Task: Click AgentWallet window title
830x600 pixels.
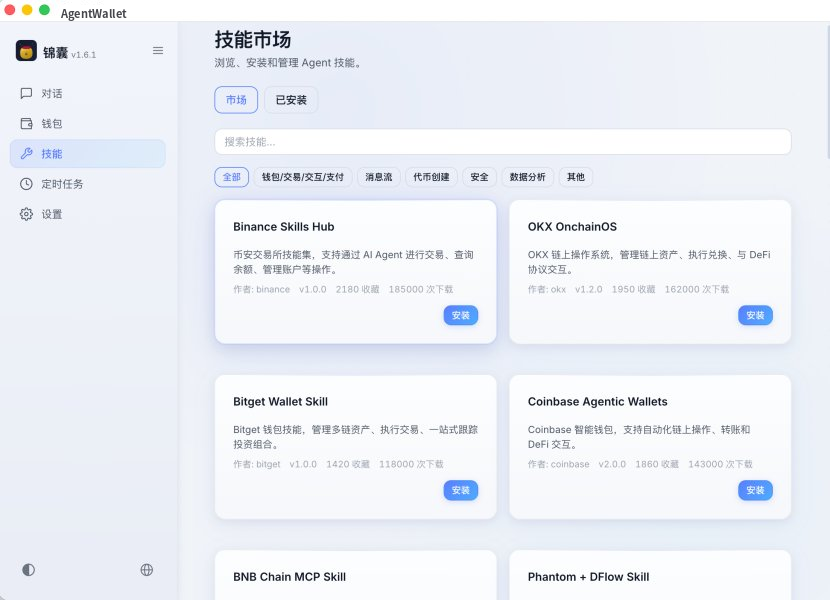Action: [x=94, y=13]
